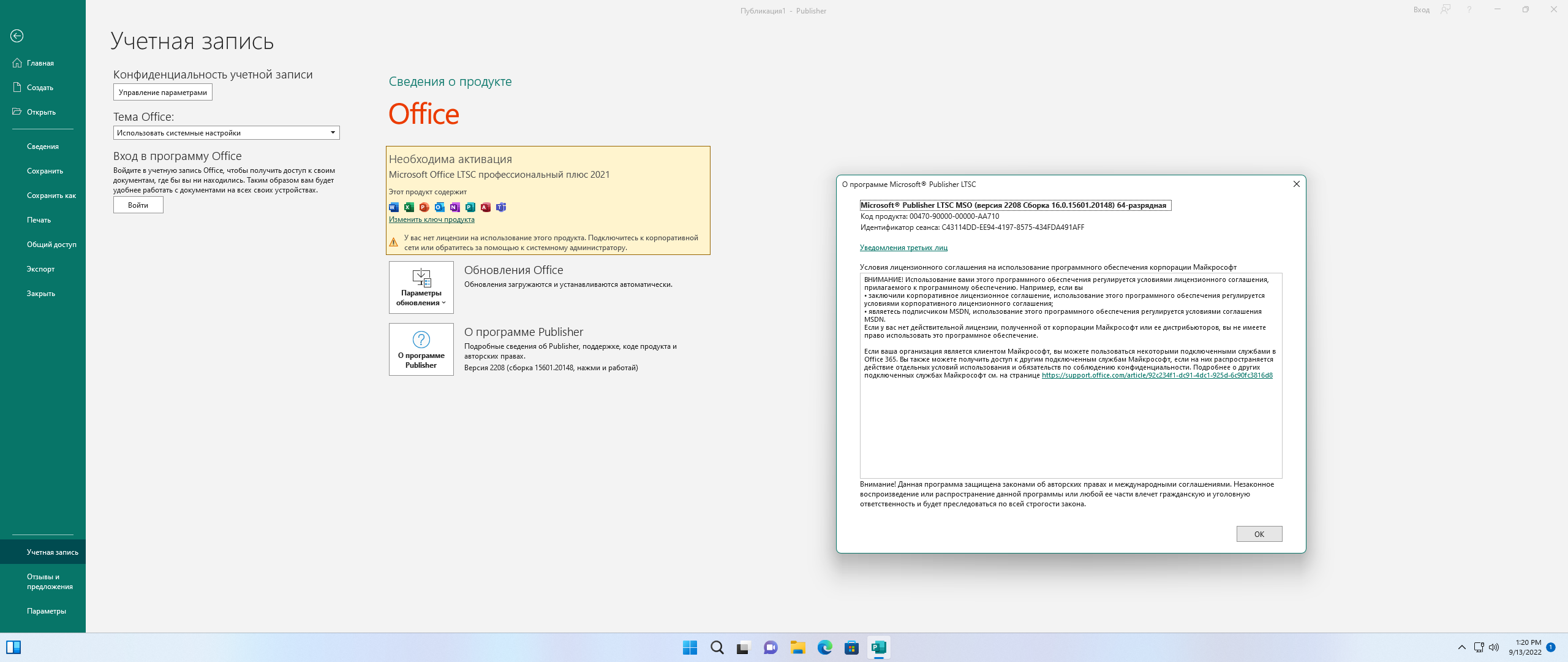Viewport: 1568px width, 662px height.
Task: Click the back arrow in the sidebar
Action: [17, 36]
